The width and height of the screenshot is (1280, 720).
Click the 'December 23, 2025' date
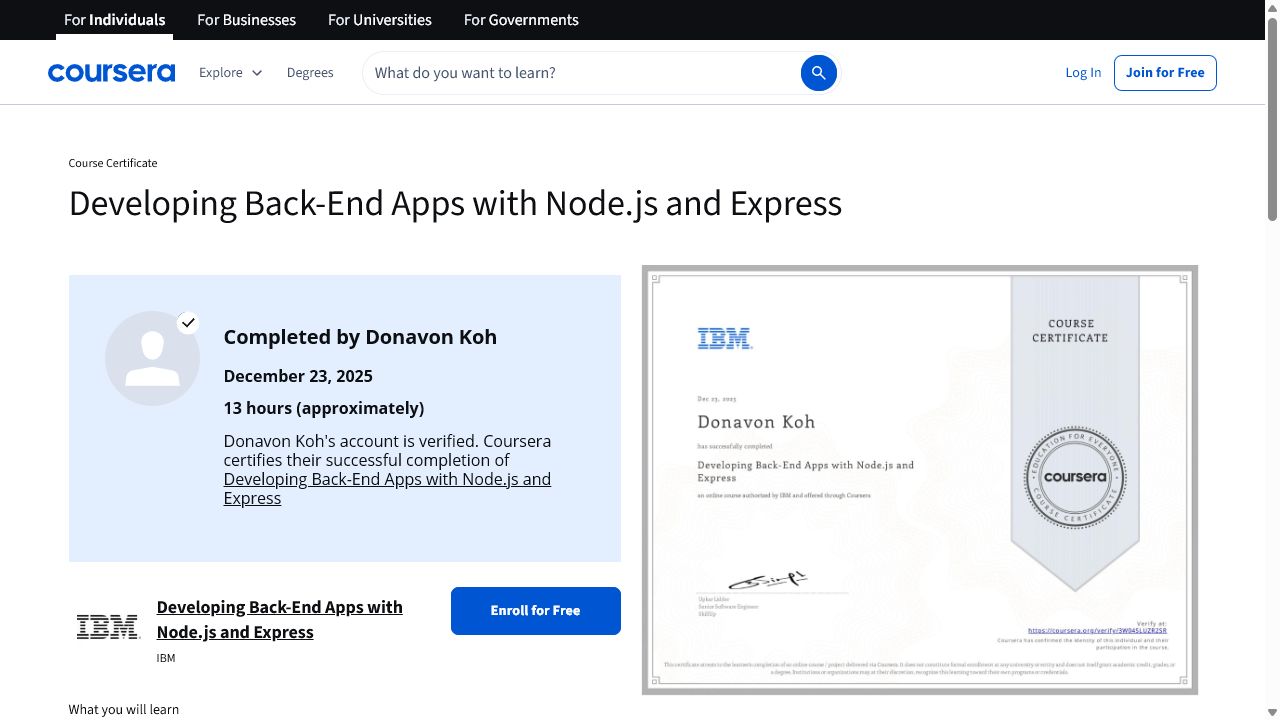(x=298, y=376)
